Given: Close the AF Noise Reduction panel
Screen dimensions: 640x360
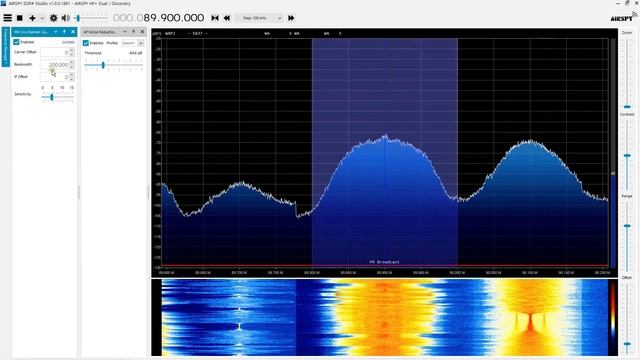Looking at the screenshot, I should [x=142, y=32].
